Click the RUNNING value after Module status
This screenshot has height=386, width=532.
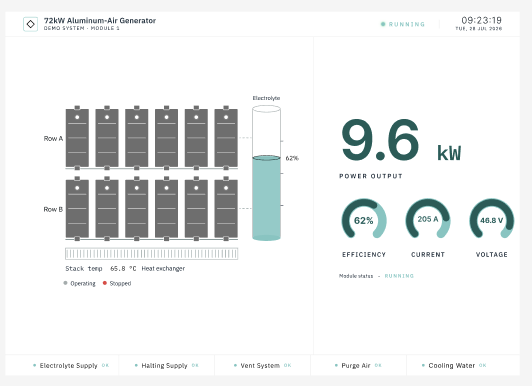click(x=399, y=276)
